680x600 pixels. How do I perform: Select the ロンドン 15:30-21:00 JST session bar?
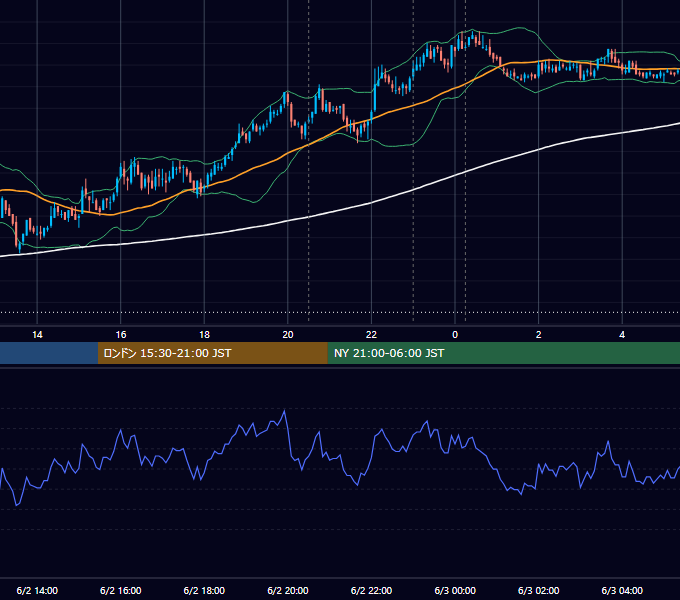pyautogui.click(x=212, y=353)
